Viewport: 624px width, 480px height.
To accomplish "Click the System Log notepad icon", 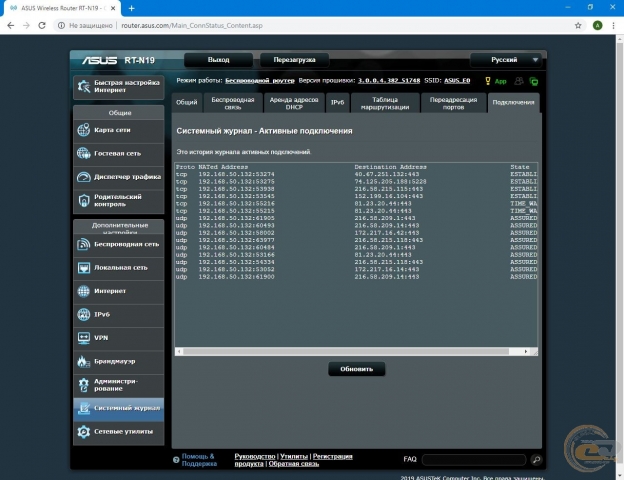I will 84,408.
